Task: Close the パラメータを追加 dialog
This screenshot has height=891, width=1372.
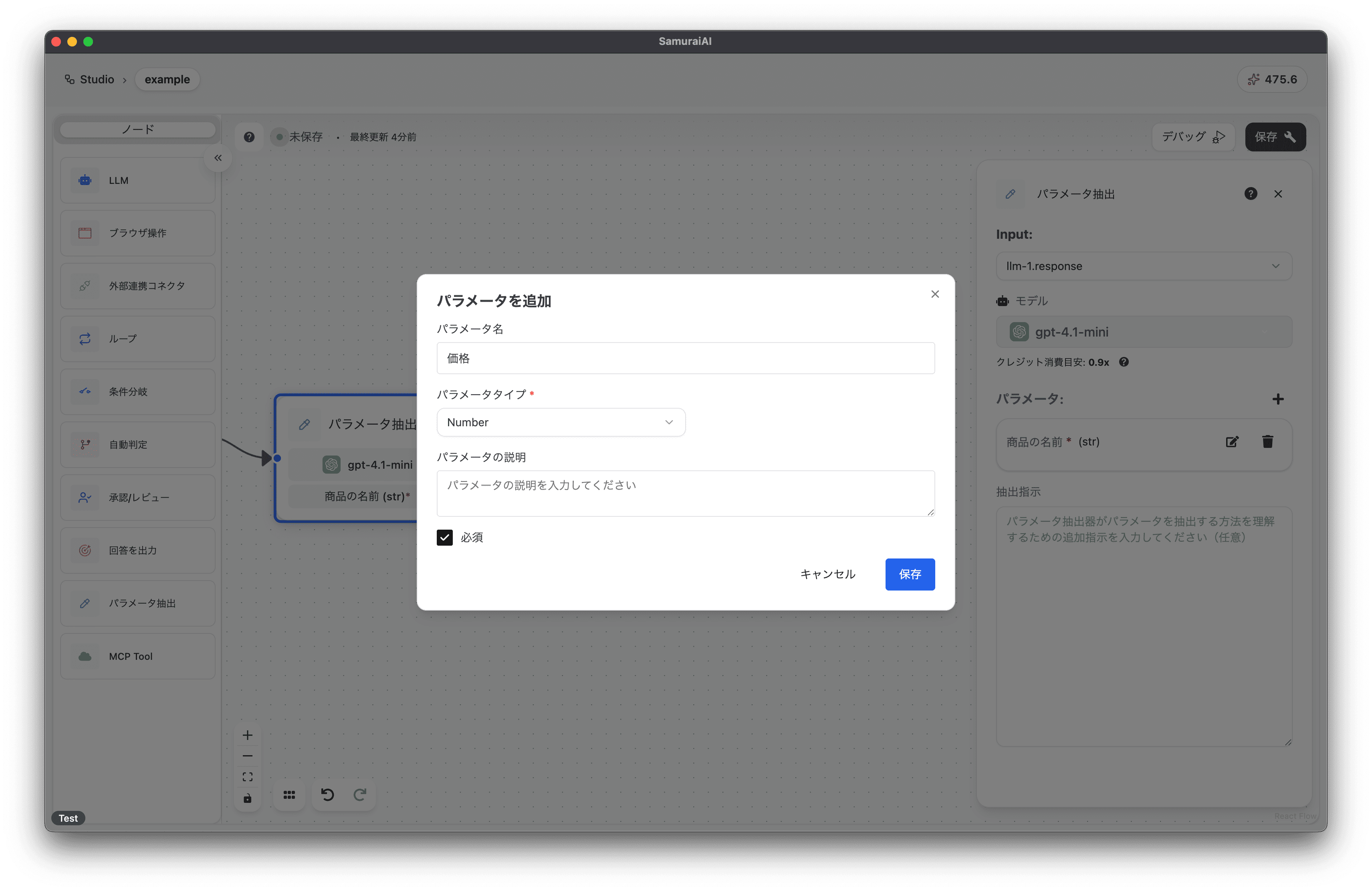Action: point(934,294)
